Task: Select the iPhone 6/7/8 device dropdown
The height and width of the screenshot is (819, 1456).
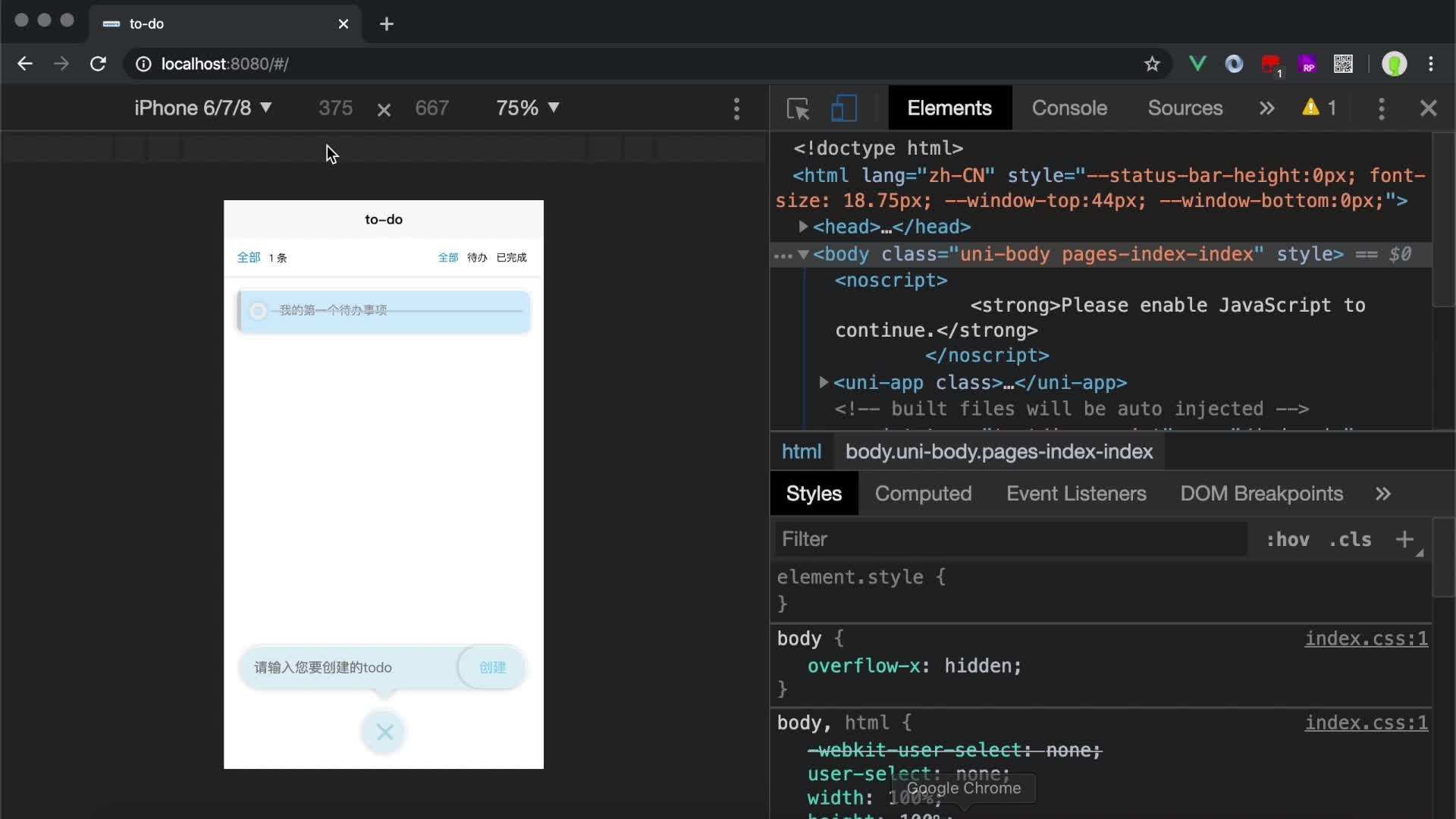Action: [x=202, y=108]
